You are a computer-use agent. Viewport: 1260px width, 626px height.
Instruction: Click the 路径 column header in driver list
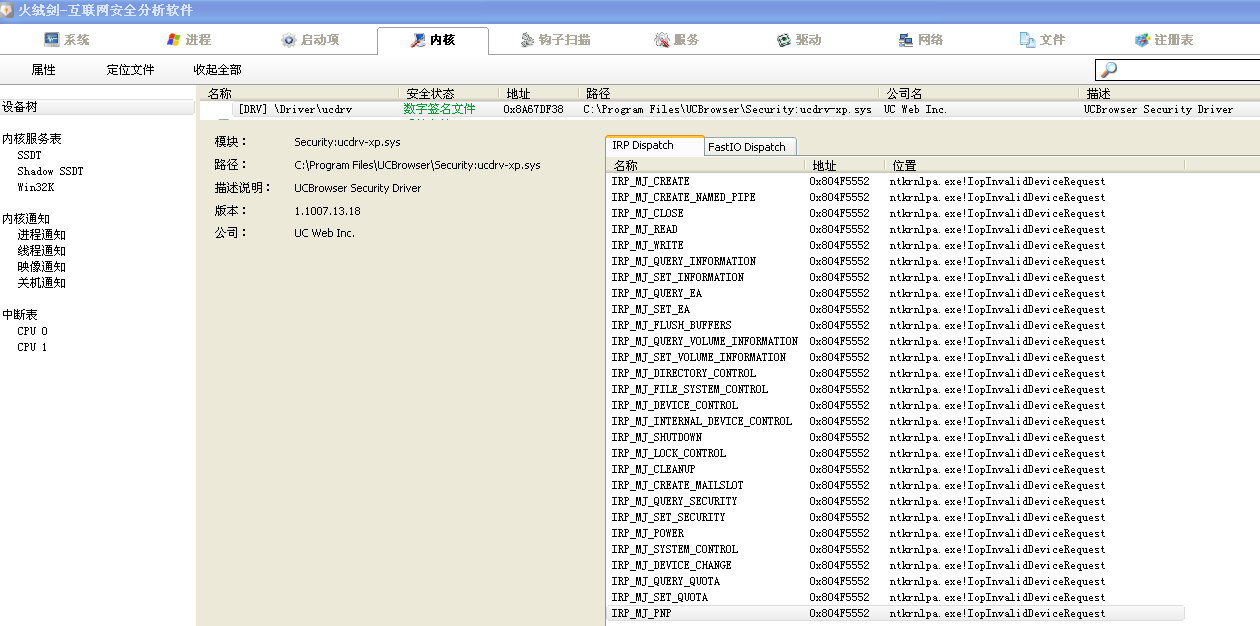(x=728, y=93)
